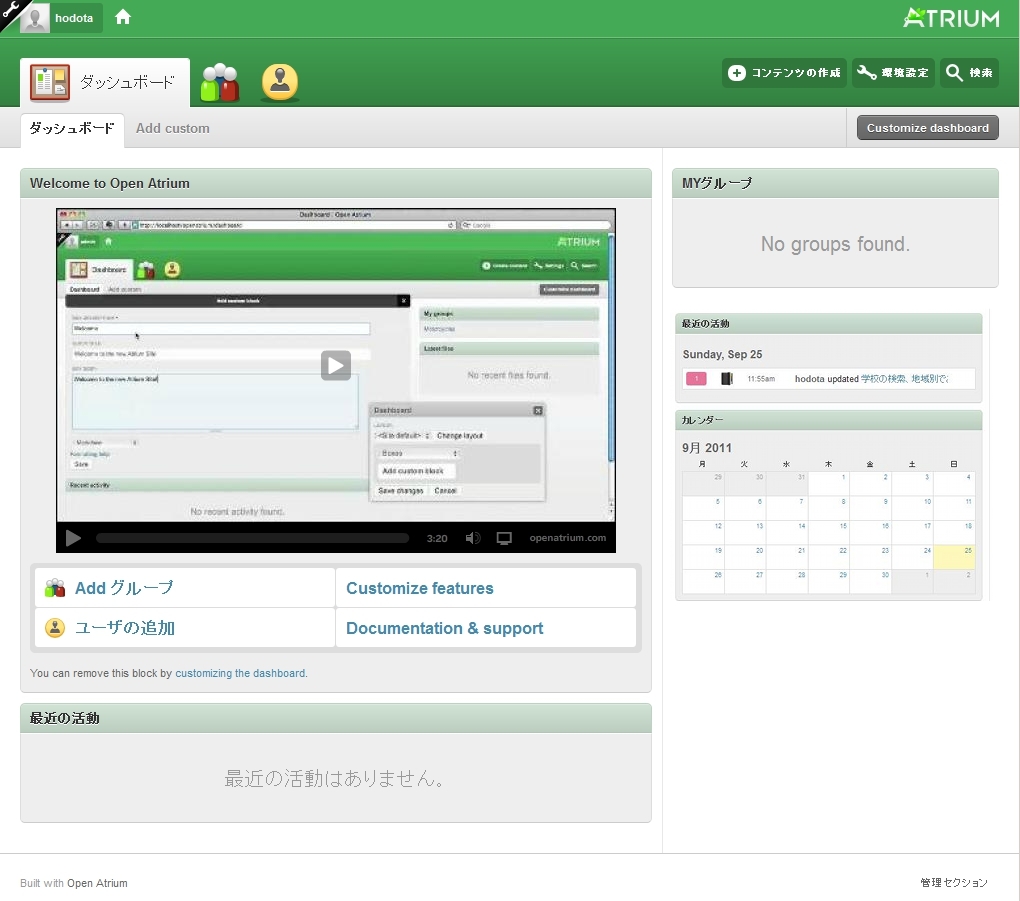
Task: Seek the video progress bar
Action: point(252,538)
